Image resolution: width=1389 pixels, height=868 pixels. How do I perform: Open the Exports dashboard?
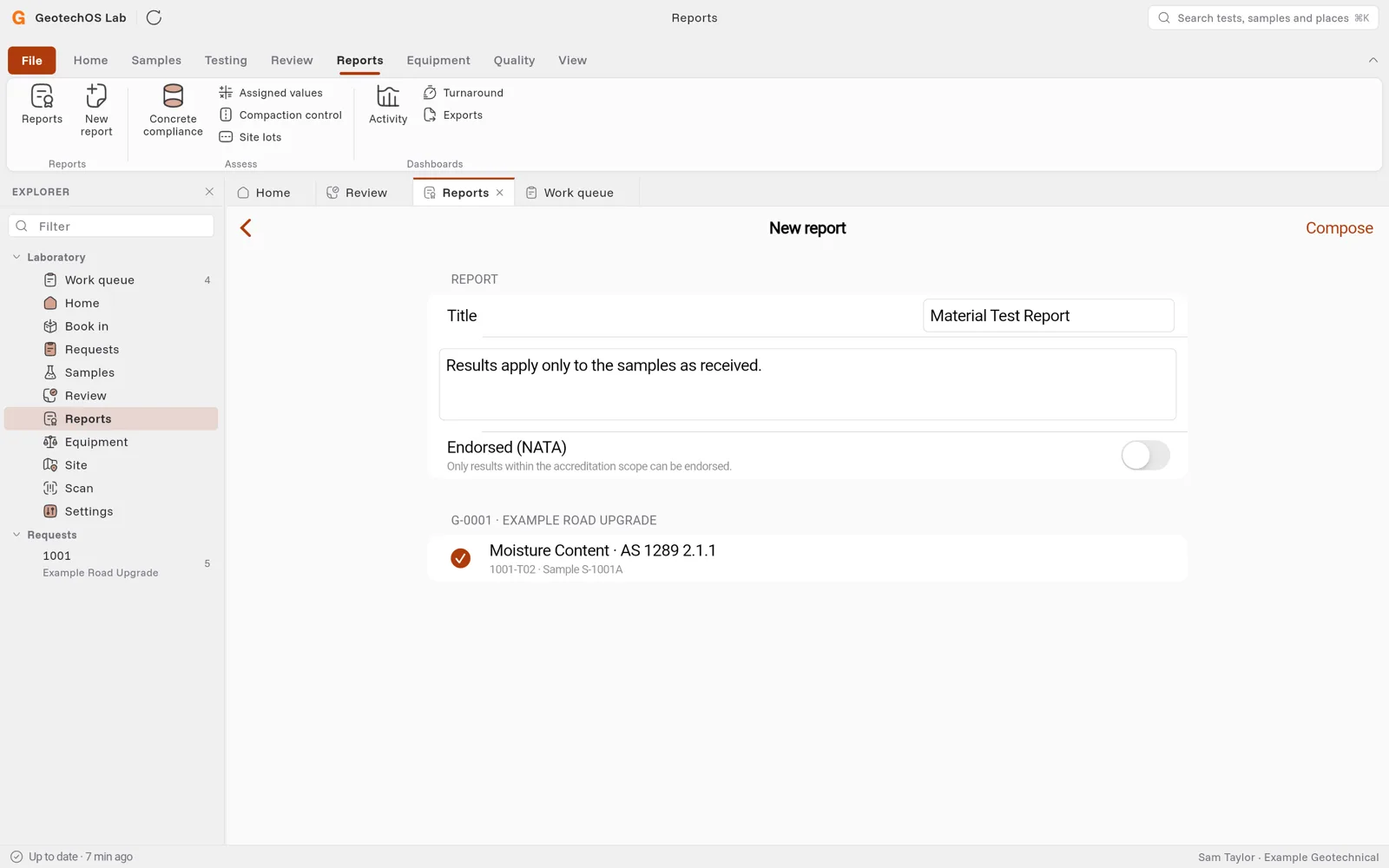(x=453, y=115)
